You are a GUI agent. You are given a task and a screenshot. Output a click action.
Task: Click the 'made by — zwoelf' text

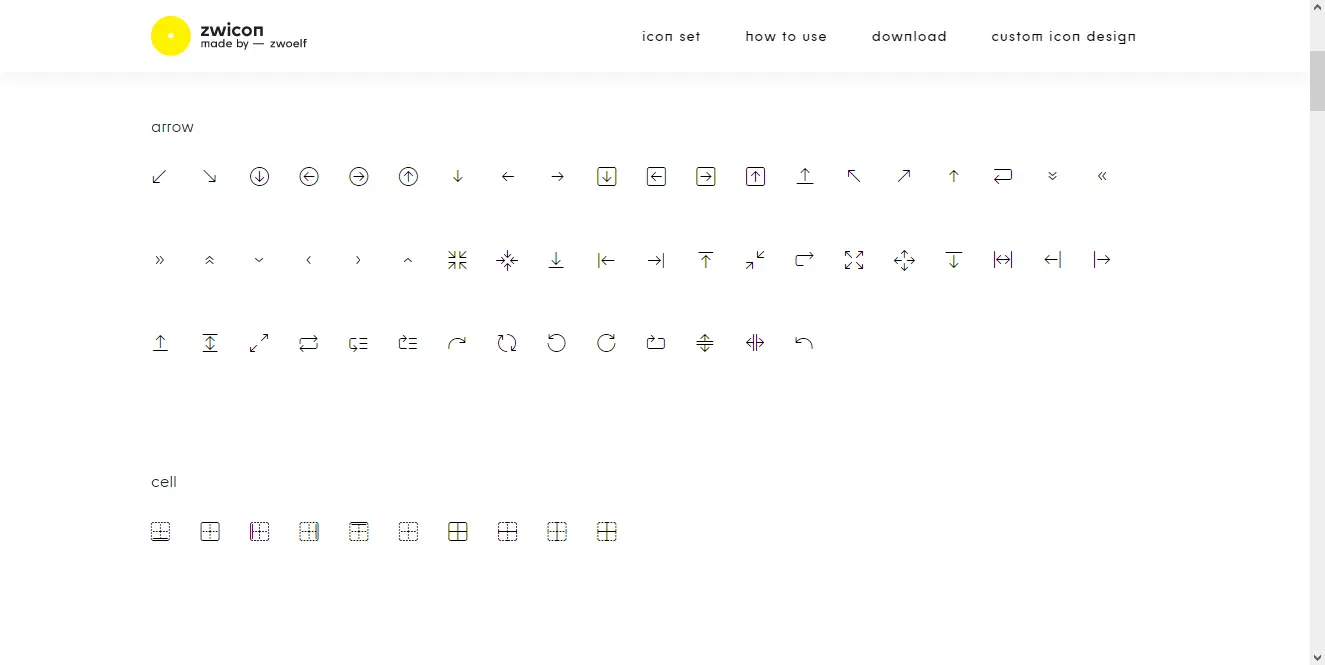coord(254,44)
